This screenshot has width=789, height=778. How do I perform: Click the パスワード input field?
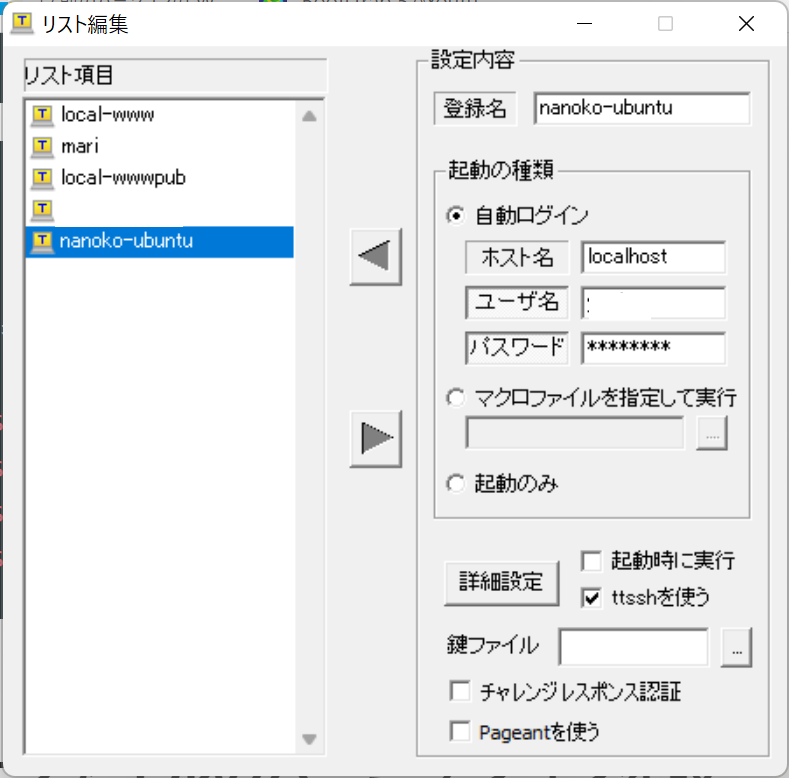point(653,348)
